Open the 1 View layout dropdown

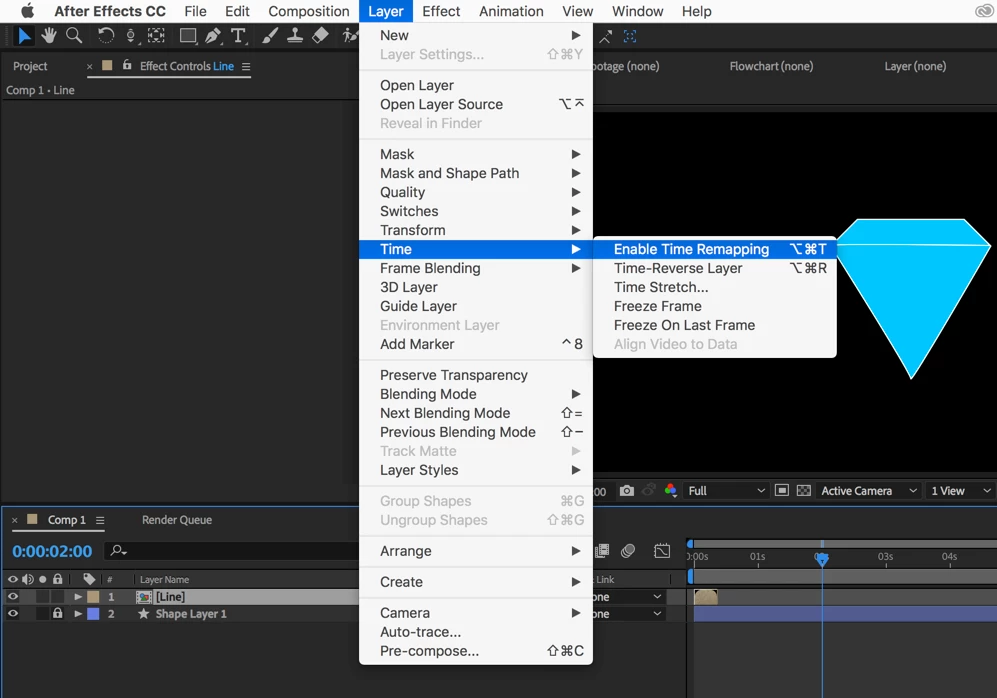tap(961, 491)
